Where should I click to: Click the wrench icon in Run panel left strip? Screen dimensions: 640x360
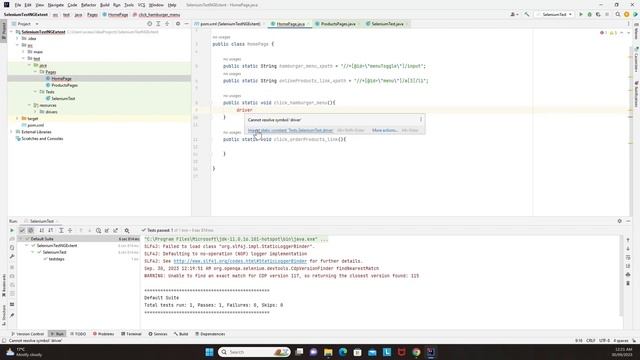[12, 256]
